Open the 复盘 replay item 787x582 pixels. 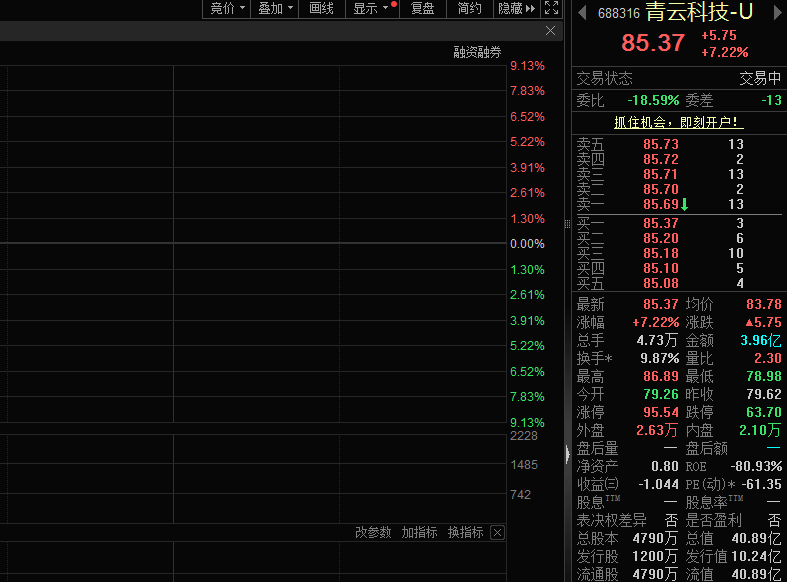coord(422,9)
